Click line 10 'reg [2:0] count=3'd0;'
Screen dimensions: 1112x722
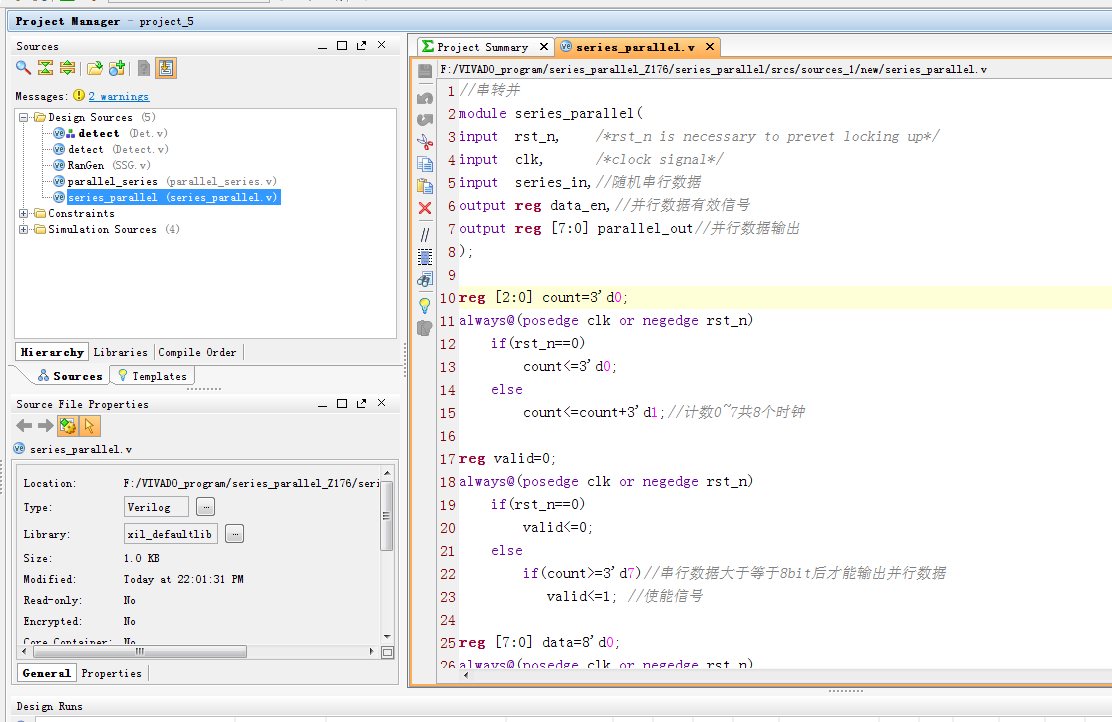point(543,297)
